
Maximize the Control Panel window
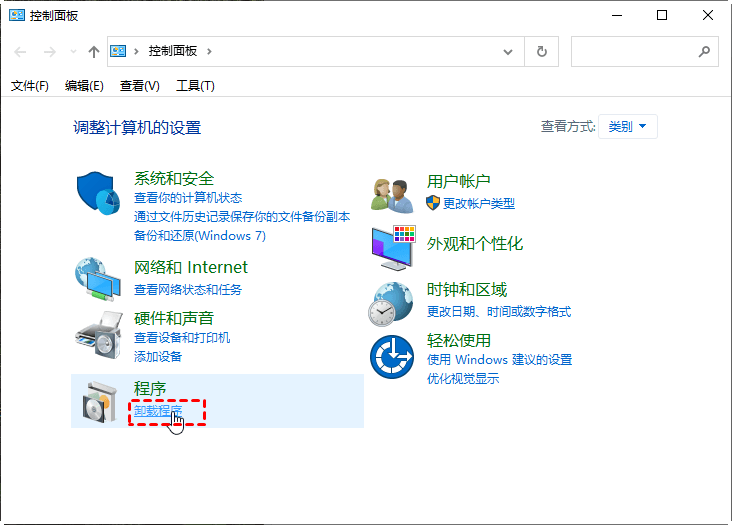tap(662, 15)
